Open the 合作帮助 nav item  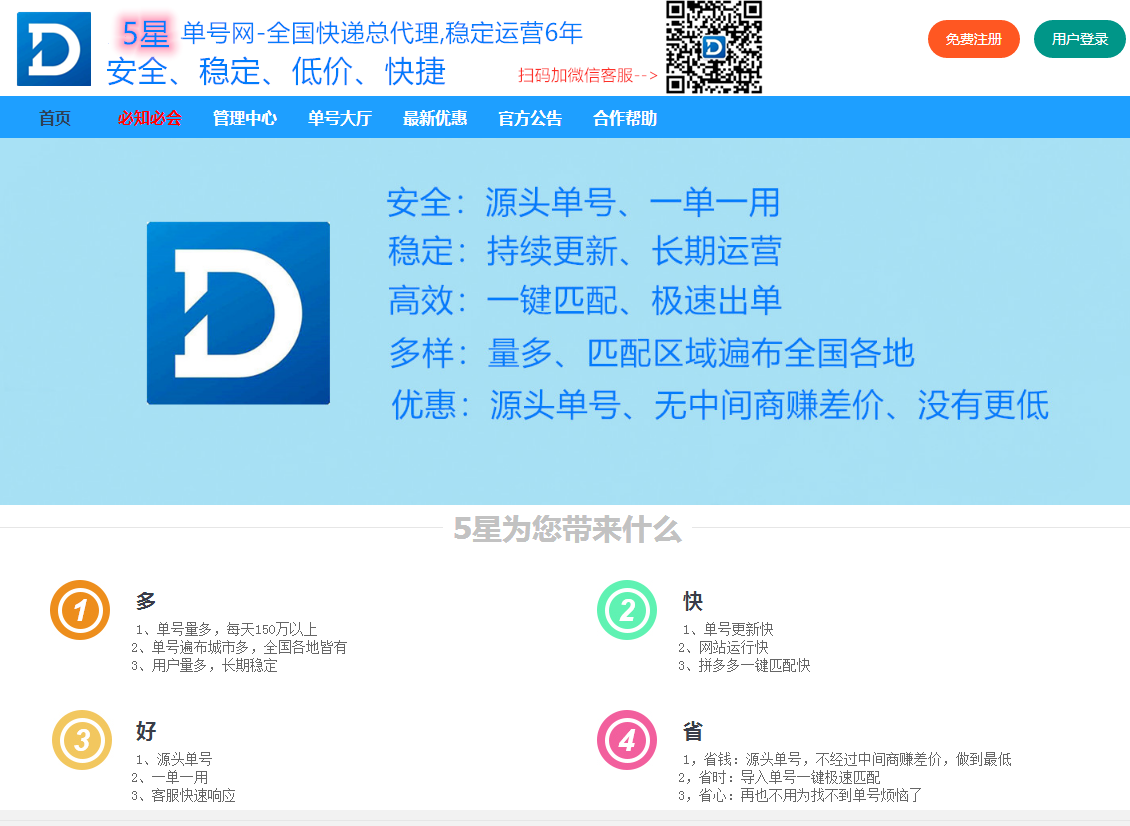(x=626, y=118)
